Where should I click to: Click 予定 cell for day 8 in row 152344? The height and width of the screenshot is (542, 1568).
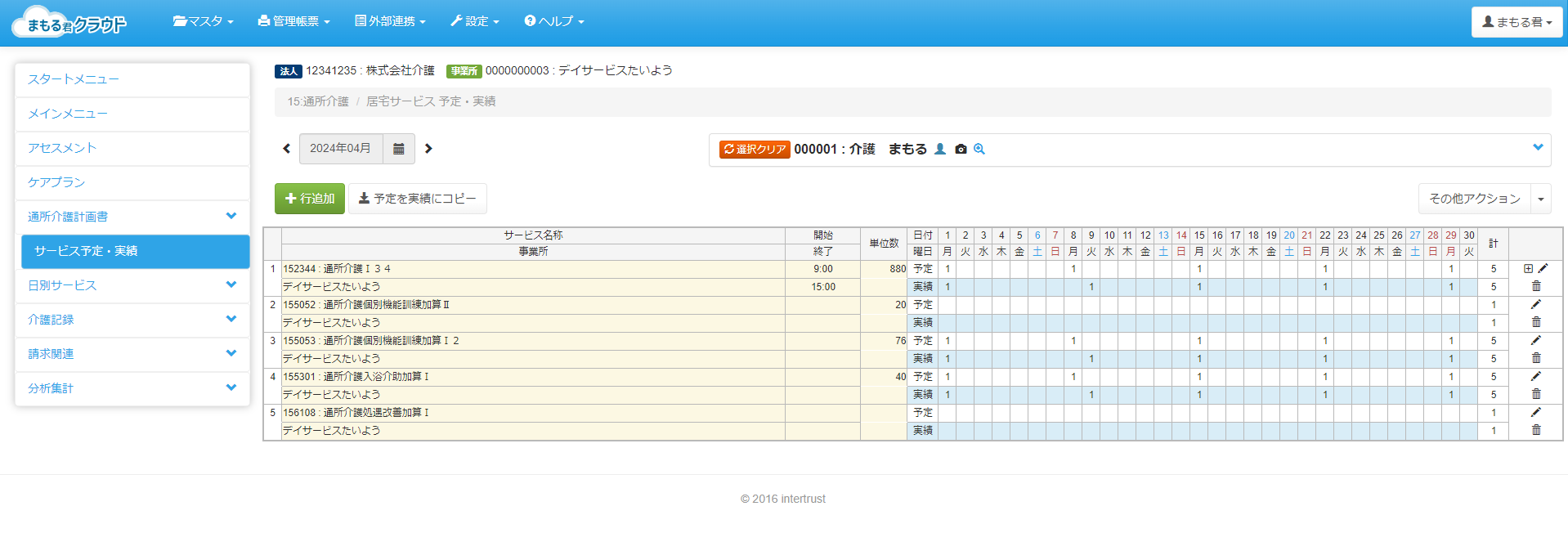tap(1073, 269)
